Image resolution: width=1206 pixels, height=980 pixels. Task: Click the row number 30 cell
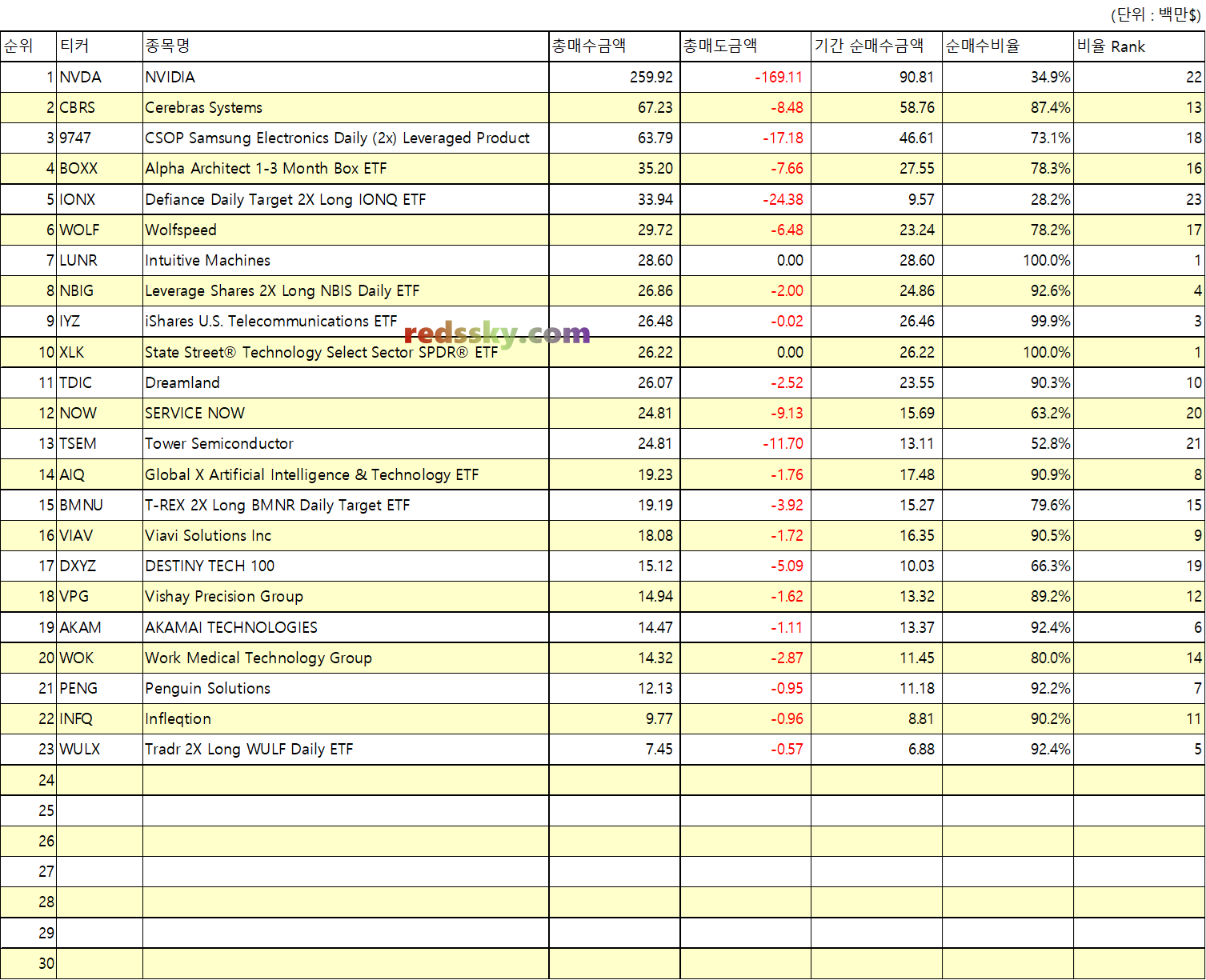(28, 964)
